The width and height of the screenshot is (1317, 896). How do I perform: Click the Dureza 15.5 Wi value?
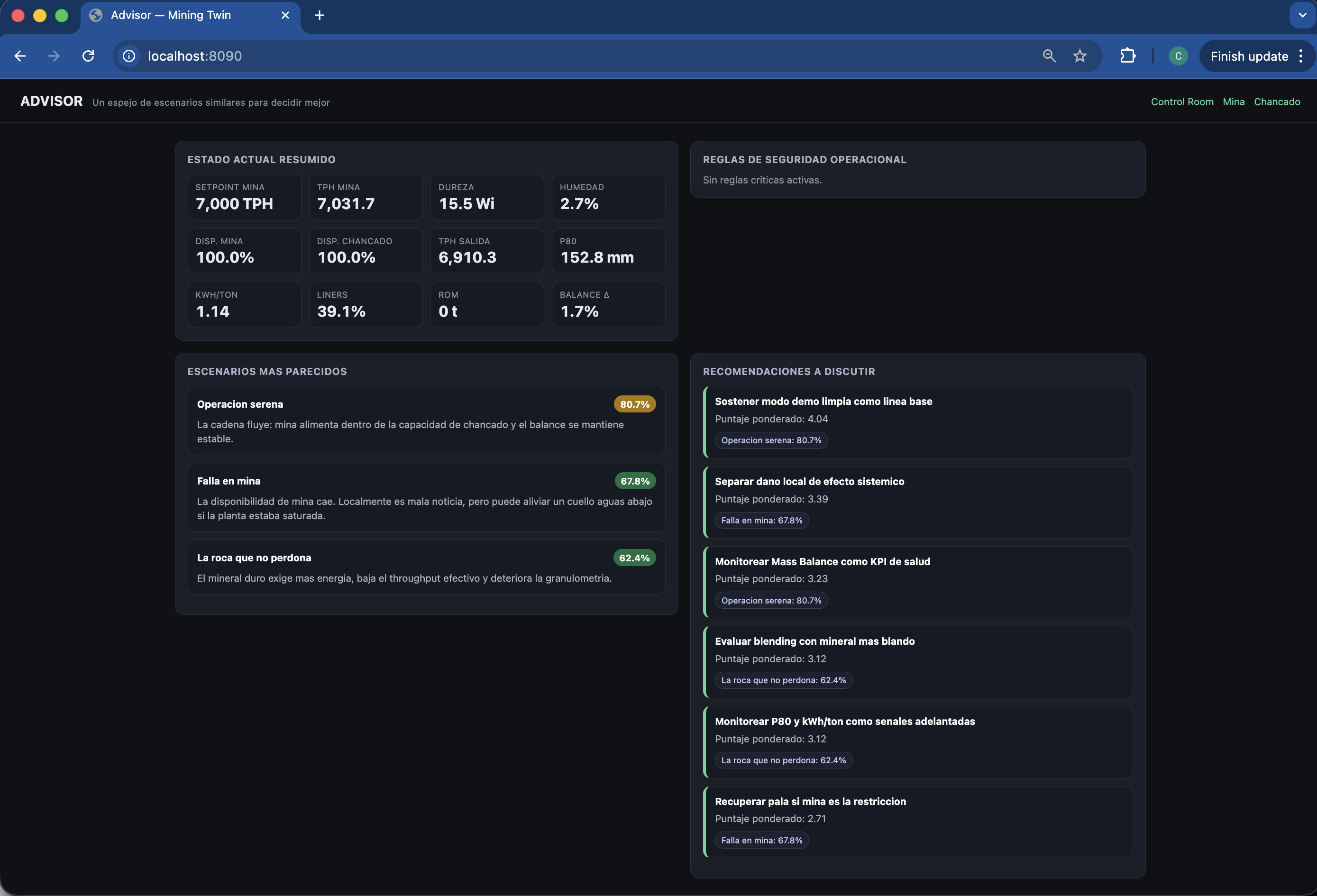point(466,203)
